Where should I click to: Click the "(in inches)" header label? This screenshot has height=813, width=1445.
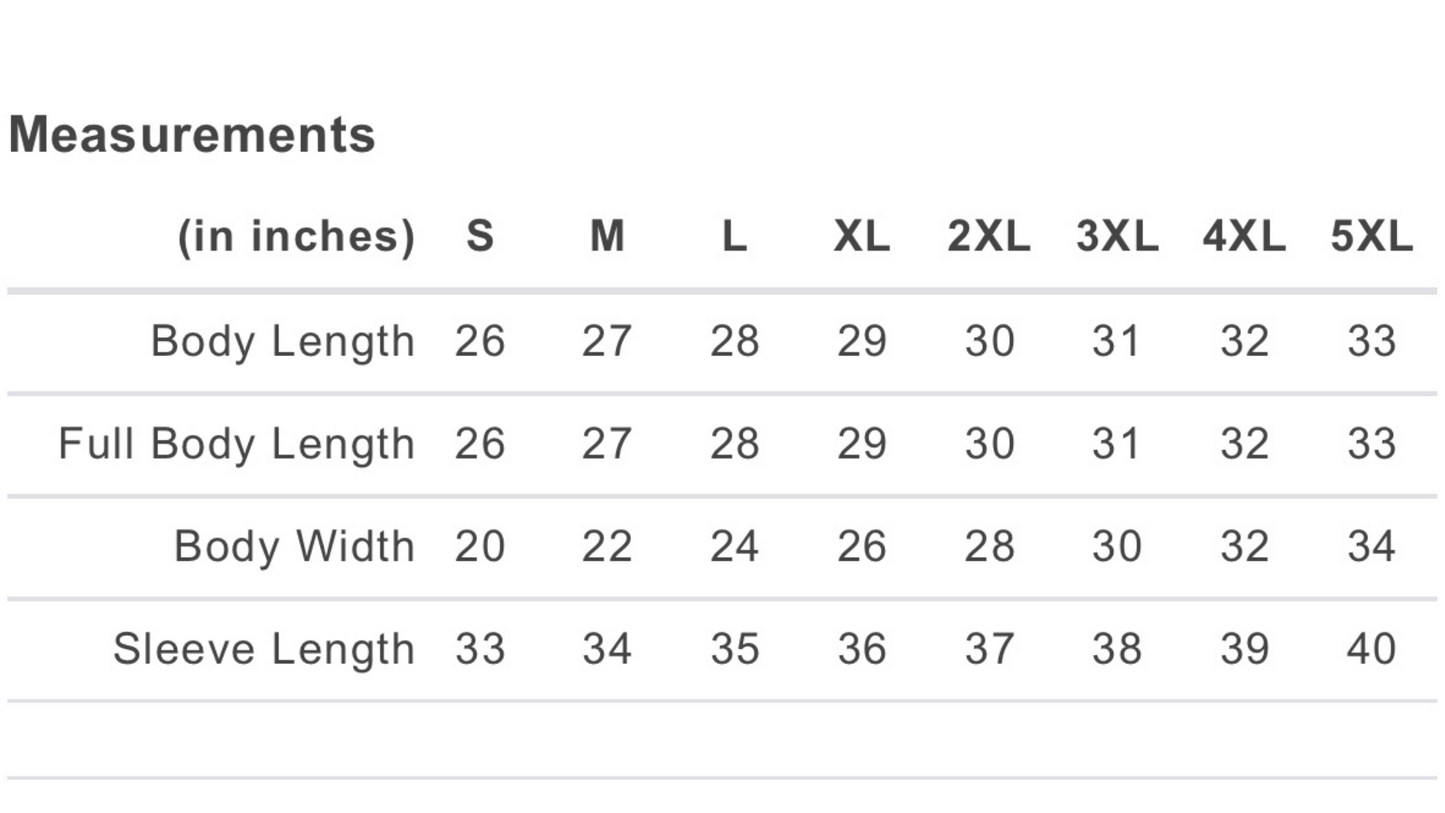(x=296, y=237)
